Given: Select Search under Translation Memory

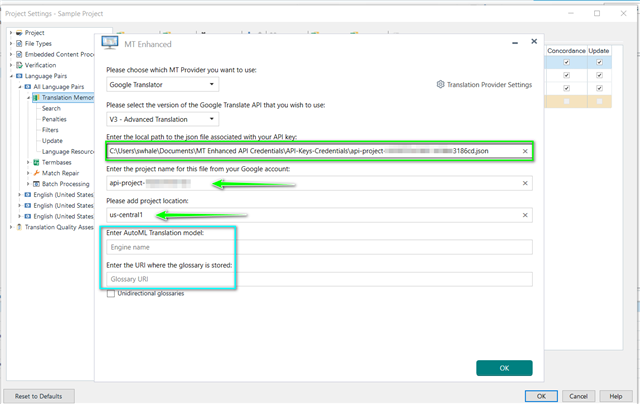Looking at the screenshot, I should [51, 108].
